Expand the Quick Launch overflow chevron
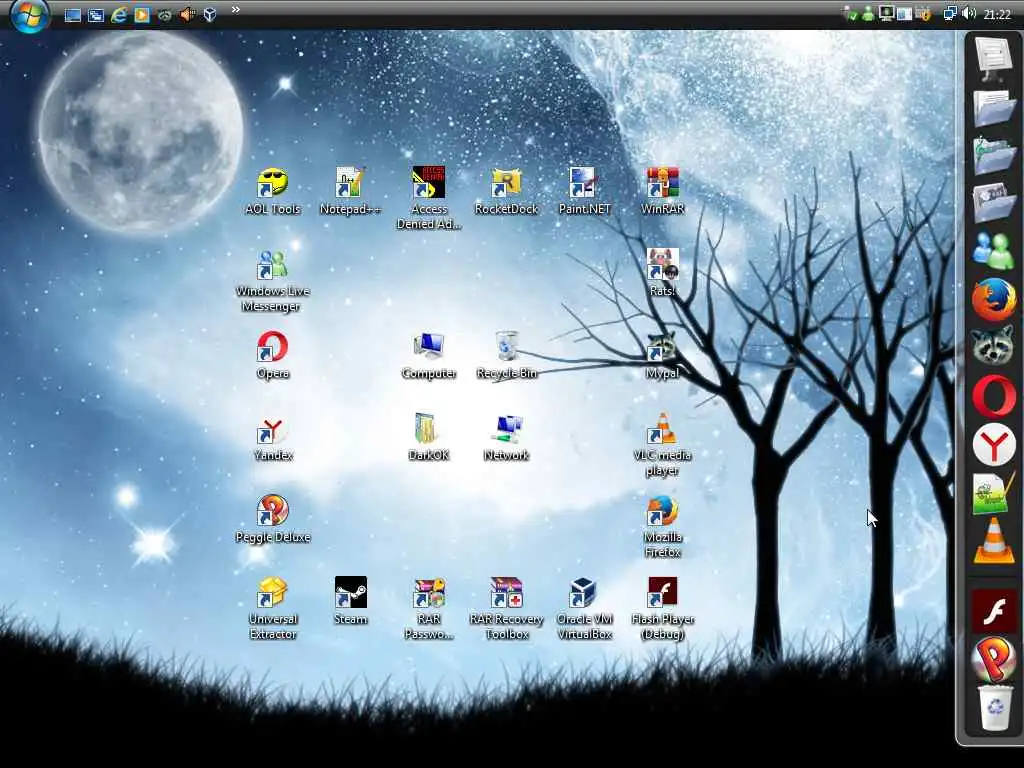The image size is (1024, 768). coord(236,10)
